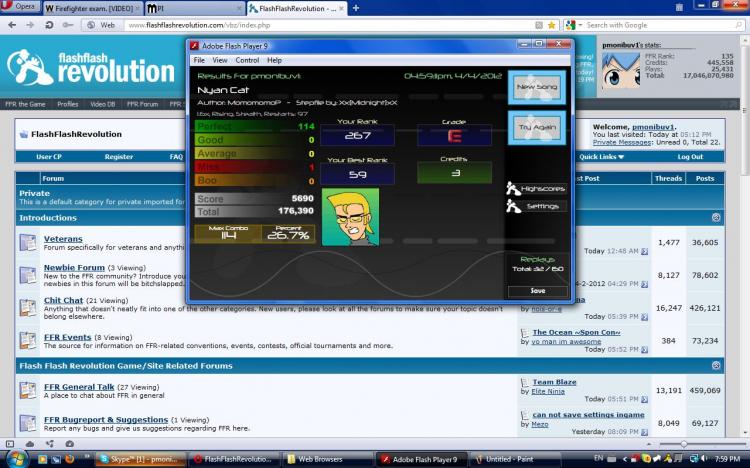
Task: Open the Control menu in Flash Player
Action: pyautogui.click(x=247, y=60)
